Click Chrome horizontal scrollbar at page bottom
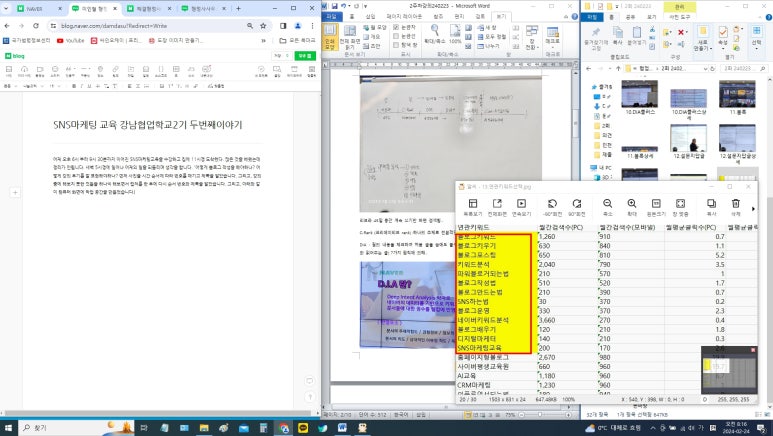 click(160, 413)
